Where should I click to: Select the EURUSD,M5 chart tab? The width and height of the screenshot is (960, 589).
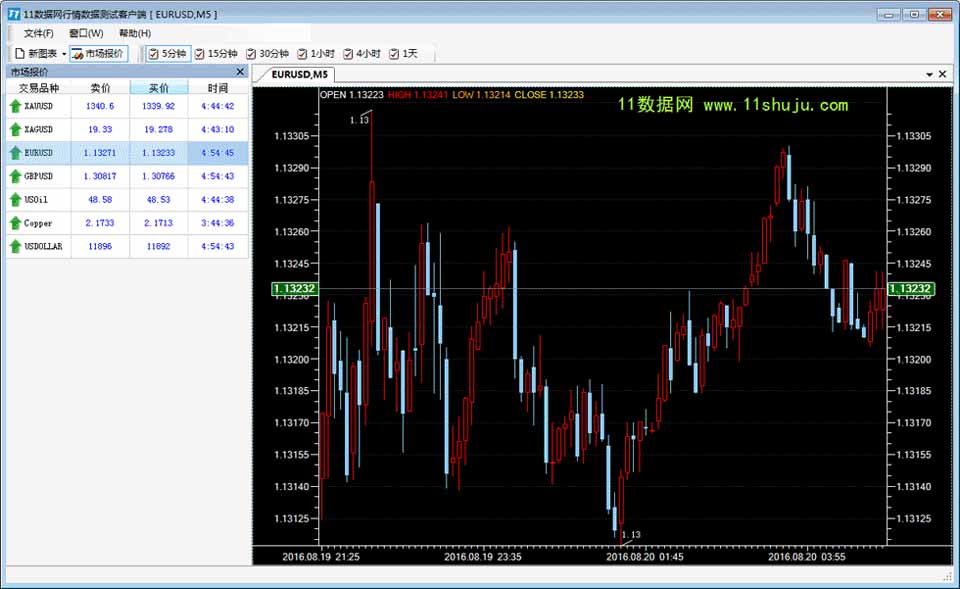click(x=299, y=74)
